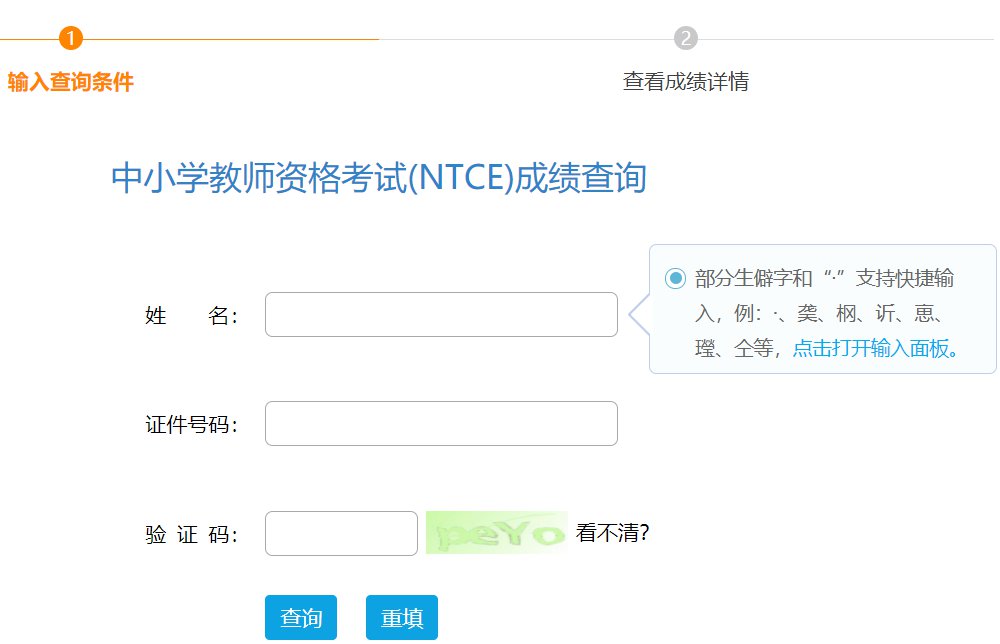Click the 姓名 name input field

(x=441, y=315)
